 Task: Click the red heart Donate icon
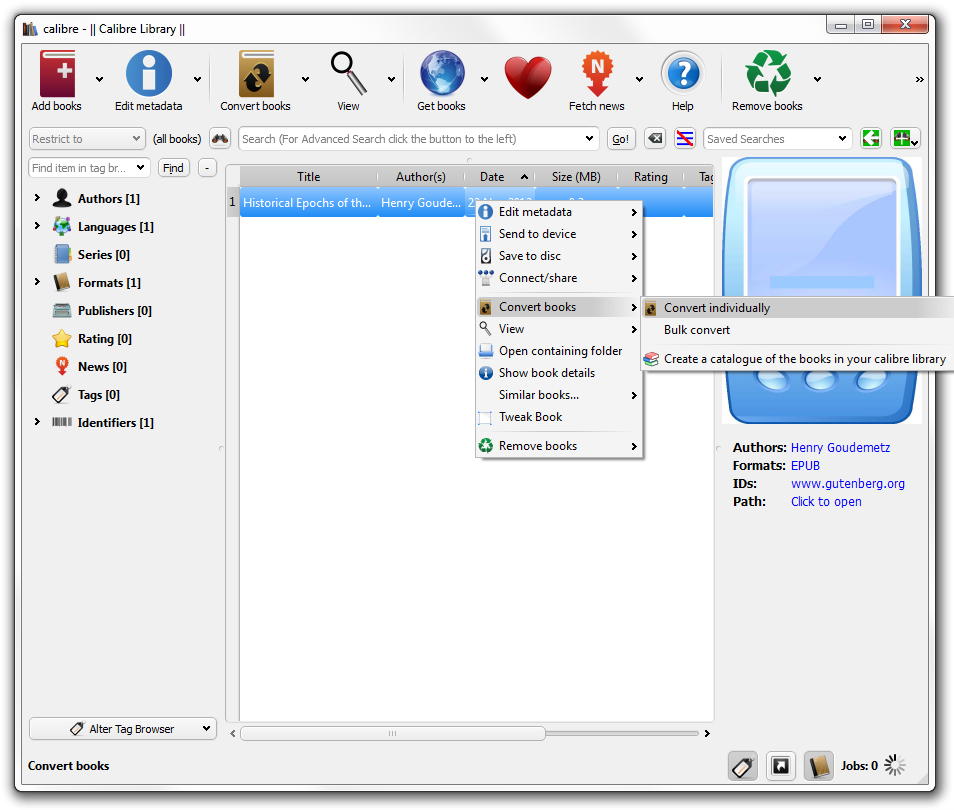528,77
